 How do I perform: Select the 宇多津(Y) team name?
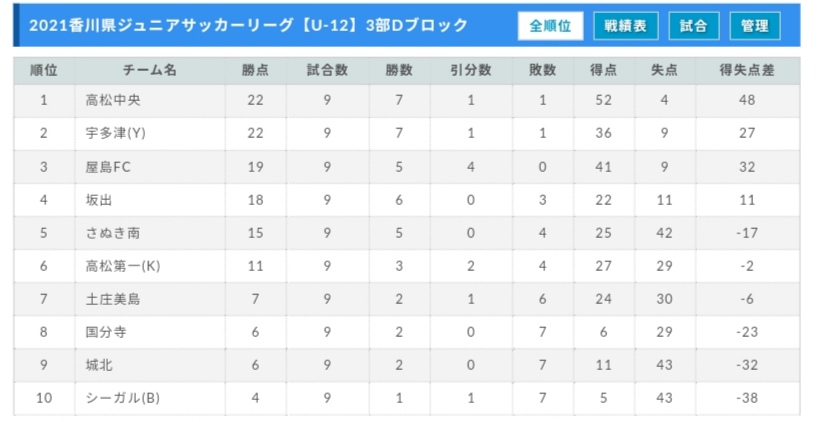(116, 133)
